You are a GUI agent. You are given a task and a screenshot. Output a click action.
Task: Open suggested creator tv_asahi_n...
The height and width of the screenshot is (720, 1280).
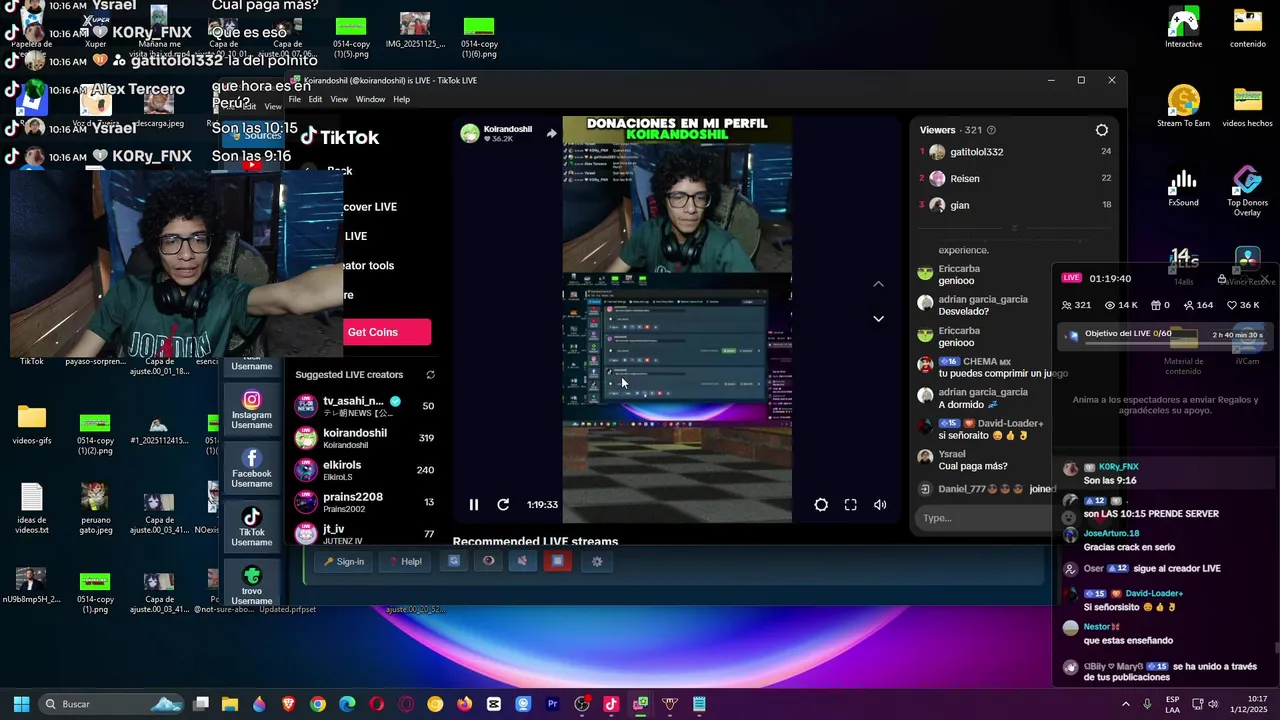click(365, 406)
